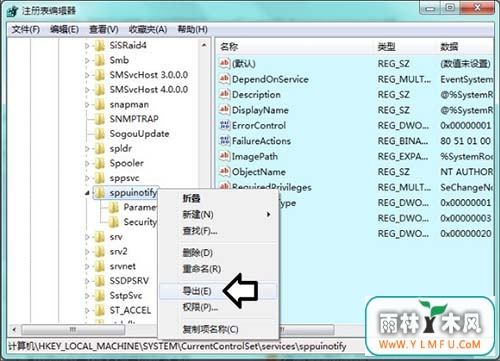Click the binary icon of ErrorControl value
This screenshot has width=500, height=361.
pyautogui.click(x=224, y=125)
